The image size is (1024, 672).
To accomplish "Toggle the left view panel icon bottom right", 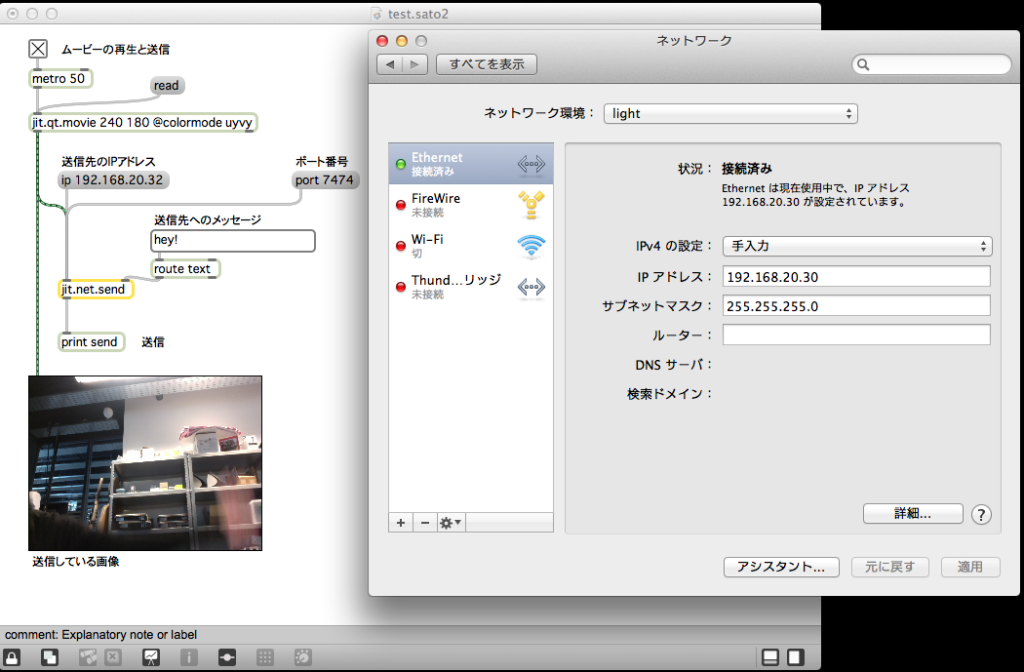I will tap(770, 657).
